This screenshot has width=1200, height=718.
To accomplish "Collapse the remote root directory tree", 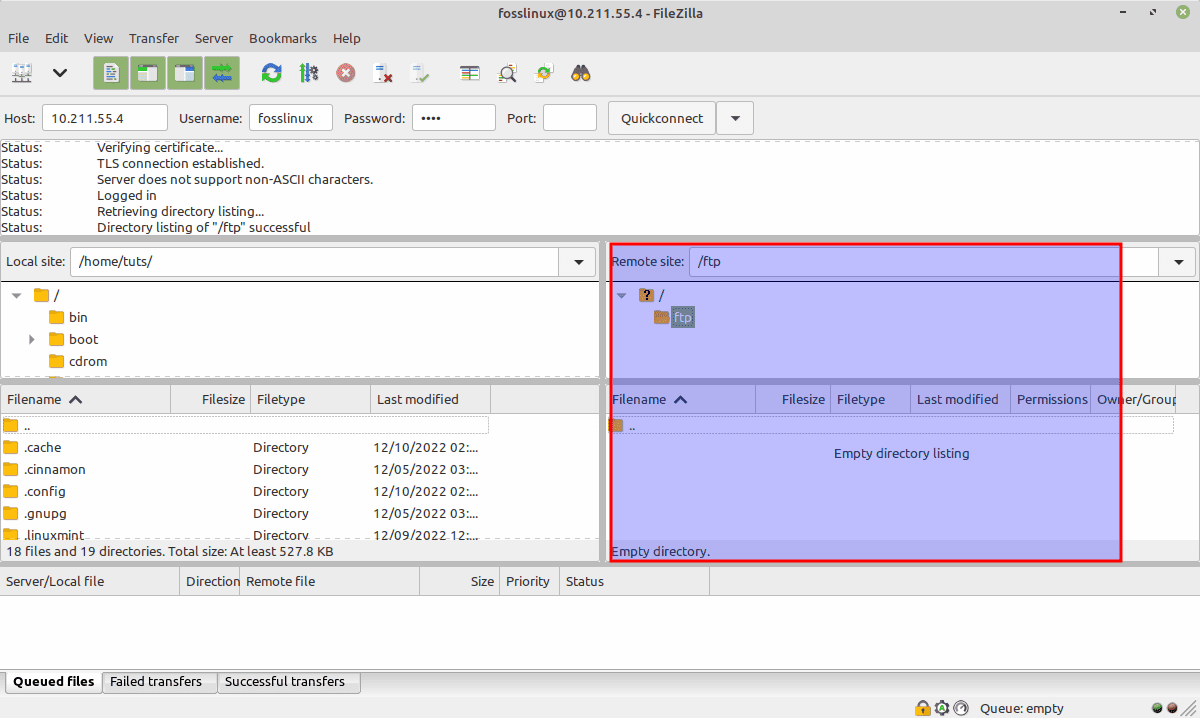I will tap(622, 295).
